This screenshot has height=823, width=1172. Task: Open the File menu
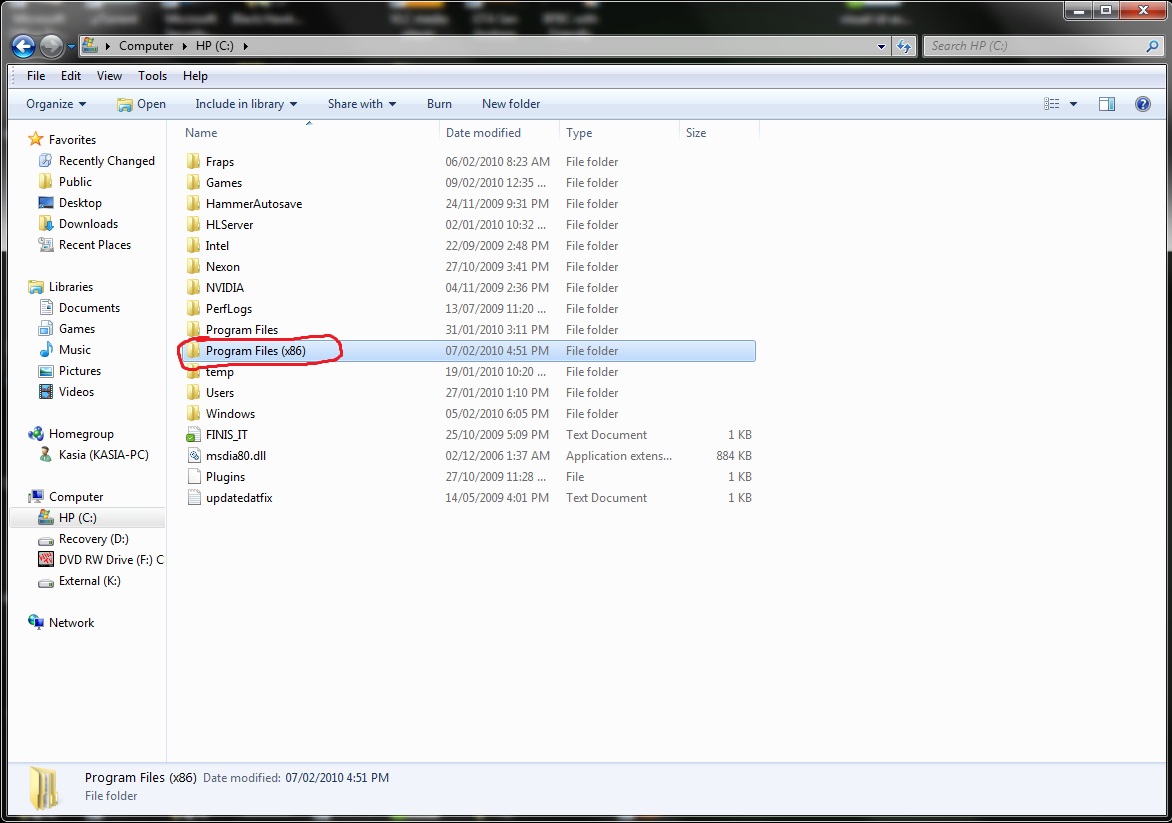36,75
